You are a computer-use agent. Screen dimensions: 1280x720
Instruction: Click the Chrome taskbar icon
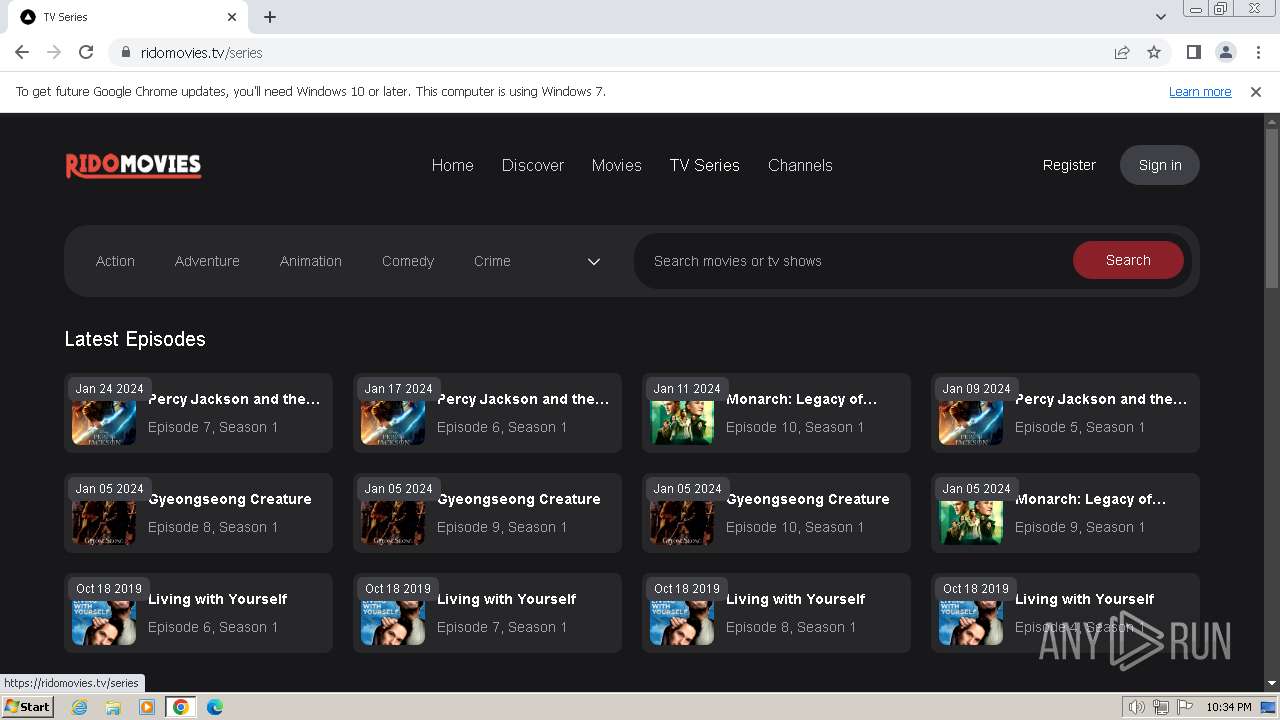point(180,707)
